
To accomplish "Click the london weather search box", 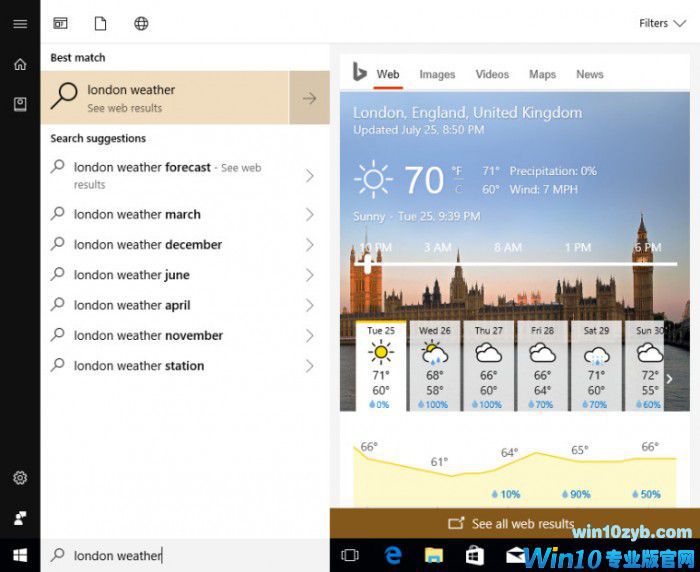I will [x=185, y=555].
